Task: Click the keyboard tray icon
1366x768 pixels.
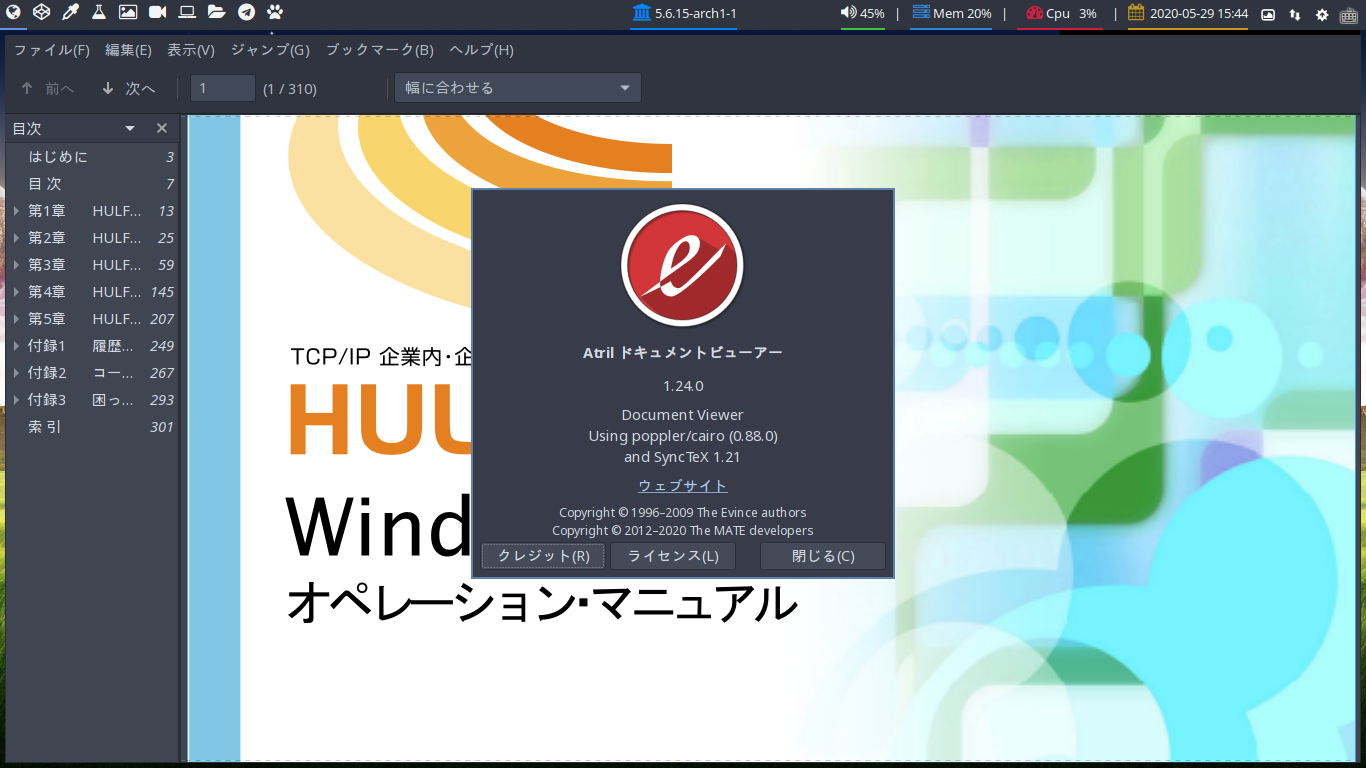Action: tap(1349, 14)
